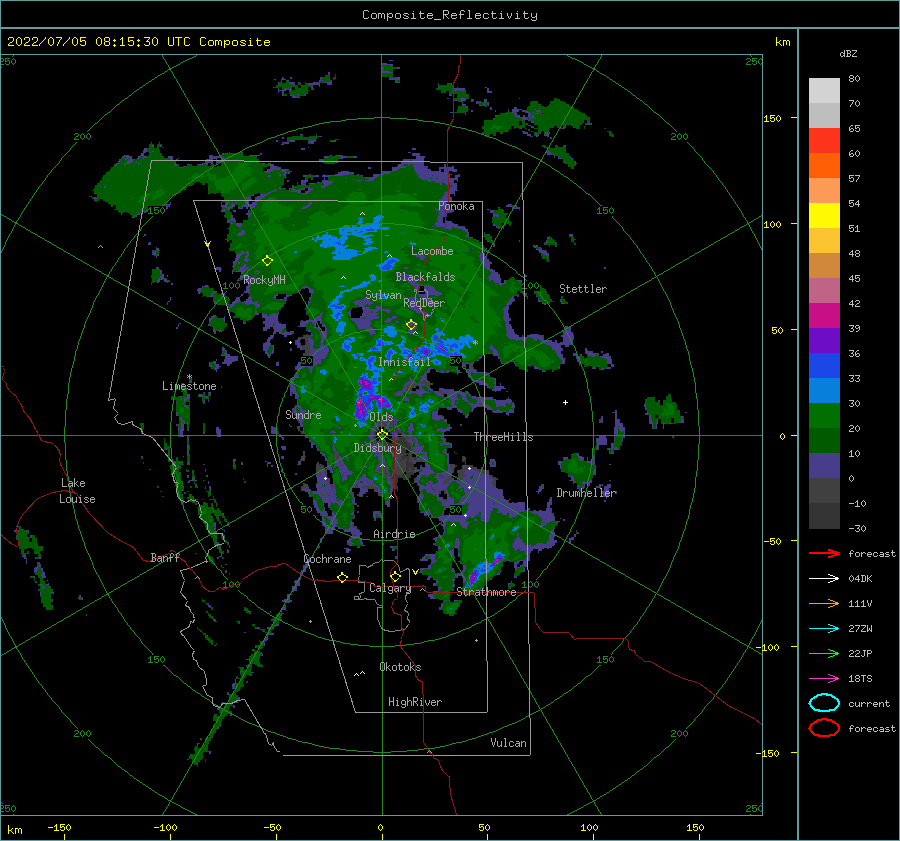
Task: Click the 65 dBZ scale label
Action: 854,129
